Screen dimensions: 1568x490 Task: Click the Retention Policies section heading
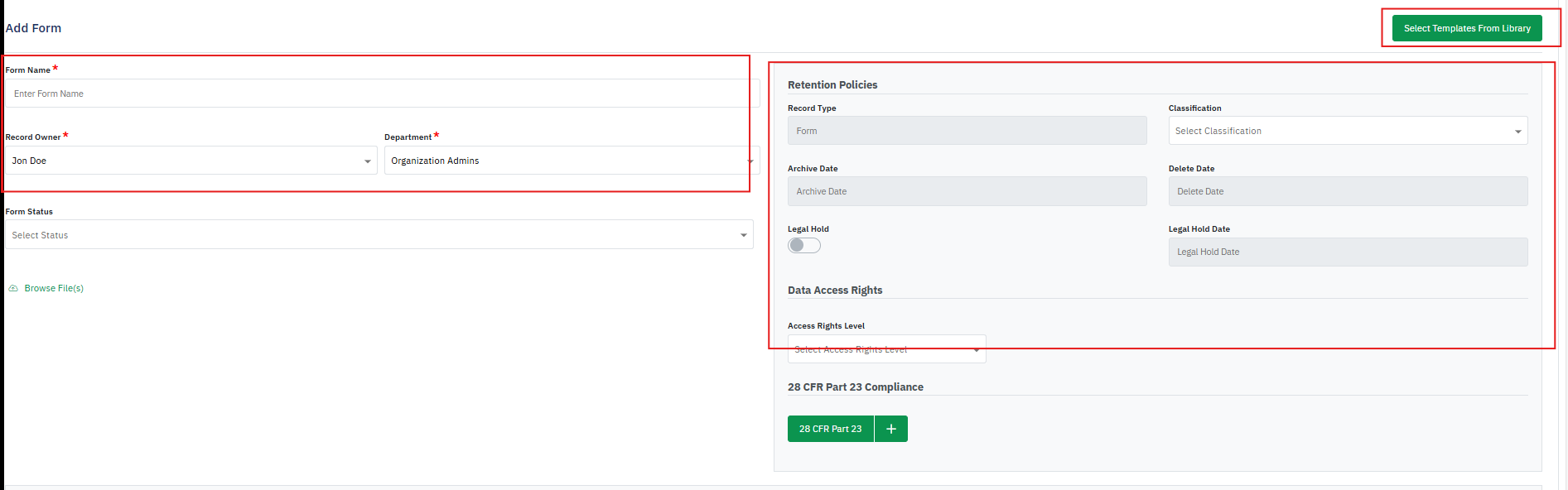click(832, 85)
